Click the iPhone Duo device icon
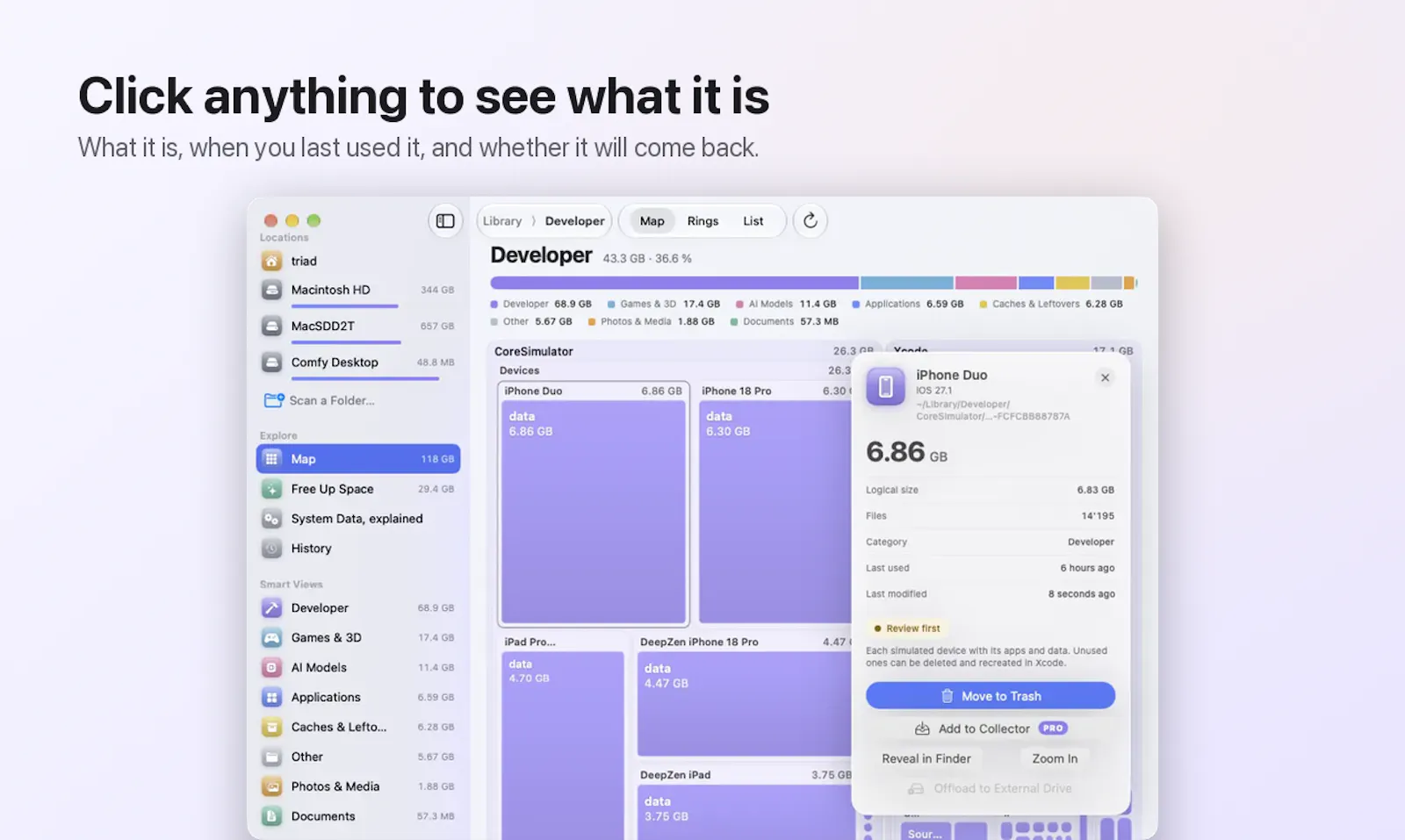Viewport: 1405px width, 840px height. [x=886, y=386]
